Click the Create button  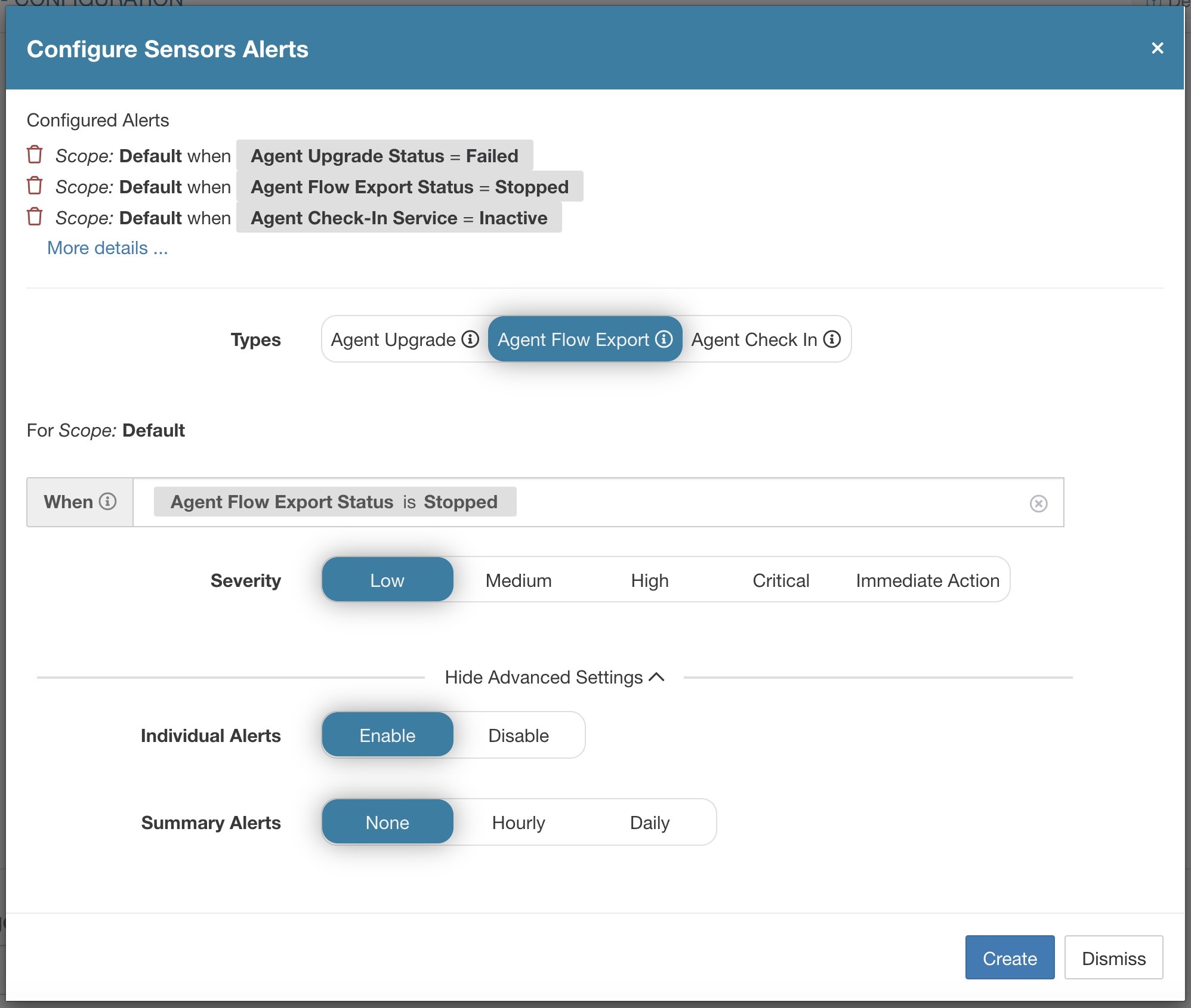1010,957
